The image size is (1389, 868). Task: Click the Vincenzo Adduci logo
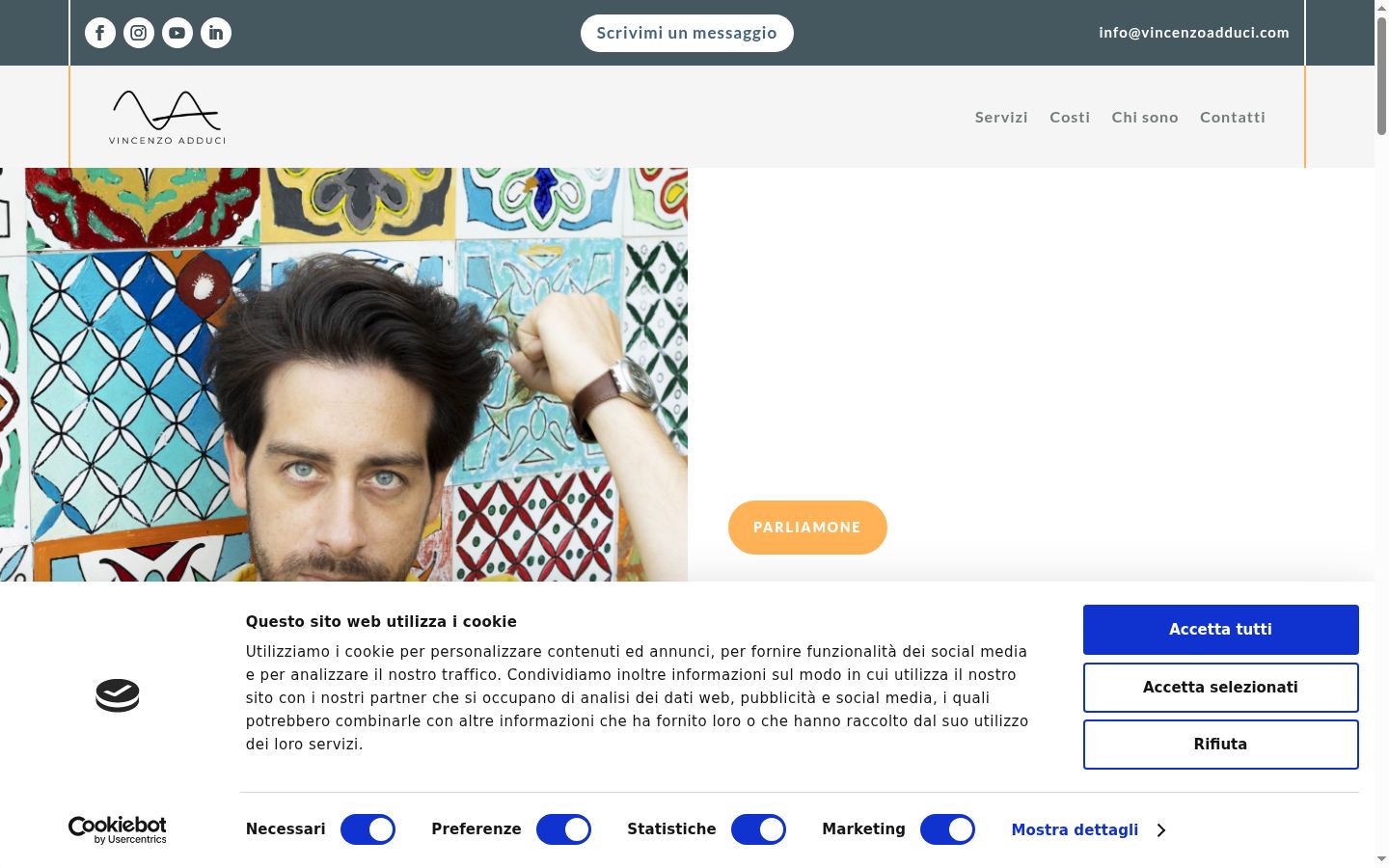(x=167, y=117)
